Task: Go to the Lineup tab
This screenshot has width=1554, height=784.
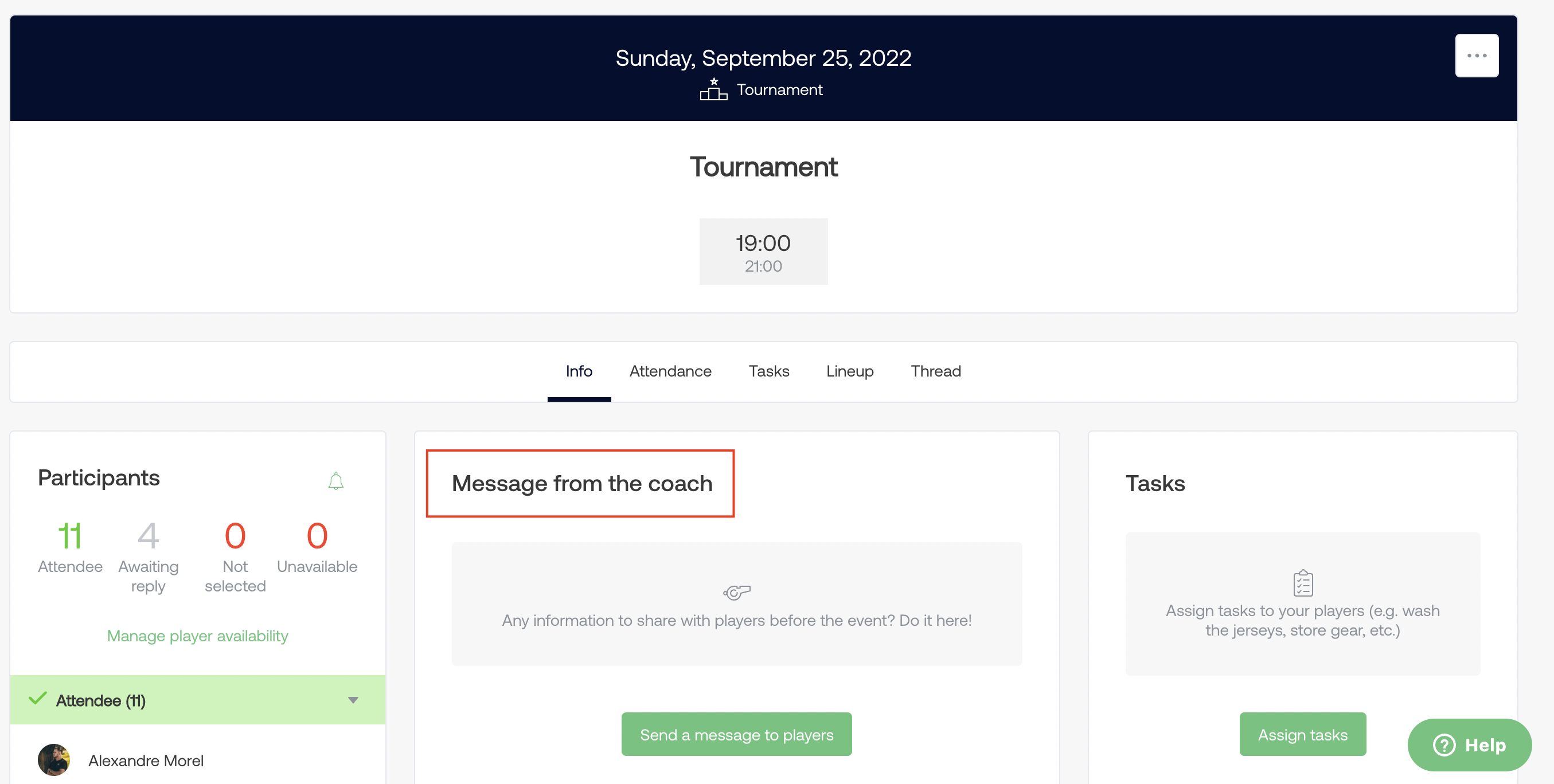Action: 849,371
